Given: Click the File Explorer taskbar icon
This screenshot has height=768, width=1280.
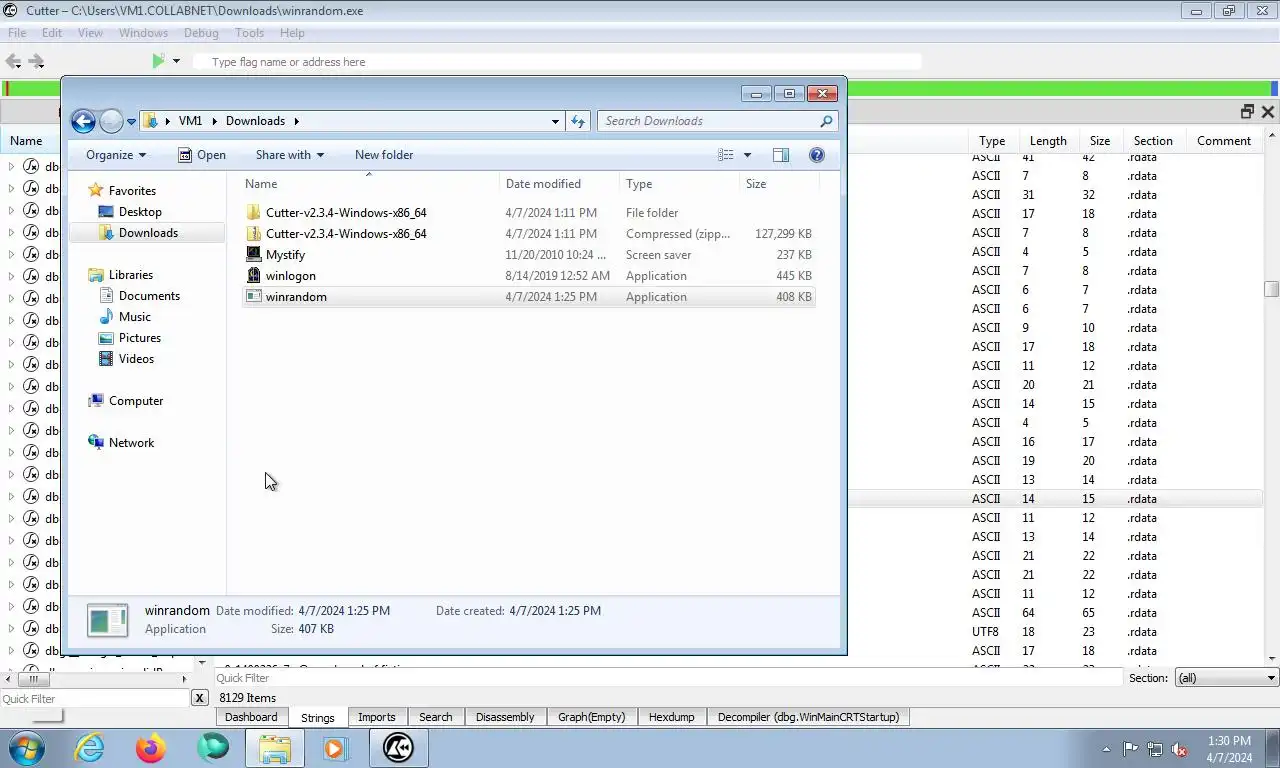Looking at the screenshot, I should pyautogui.click(x=274, y=748).
